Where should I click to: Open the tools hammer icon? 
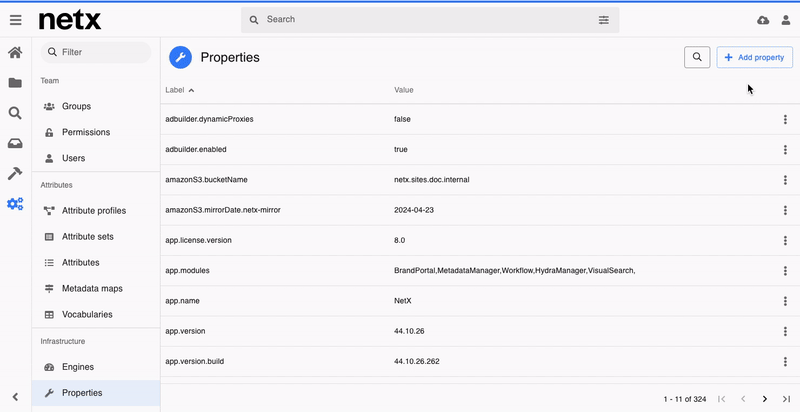tap(15, 173)
